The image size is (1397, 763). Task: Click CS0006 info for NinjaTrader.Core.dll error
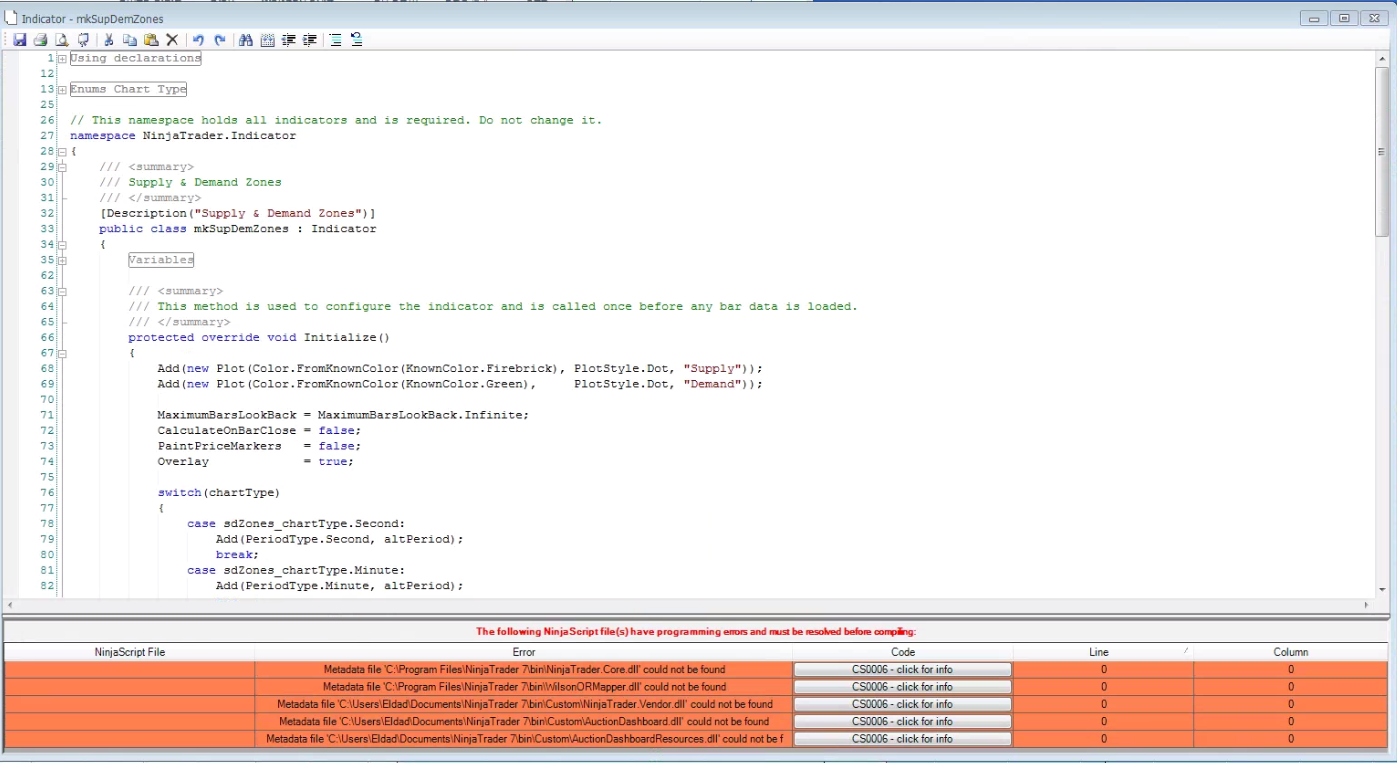(902, 670)
